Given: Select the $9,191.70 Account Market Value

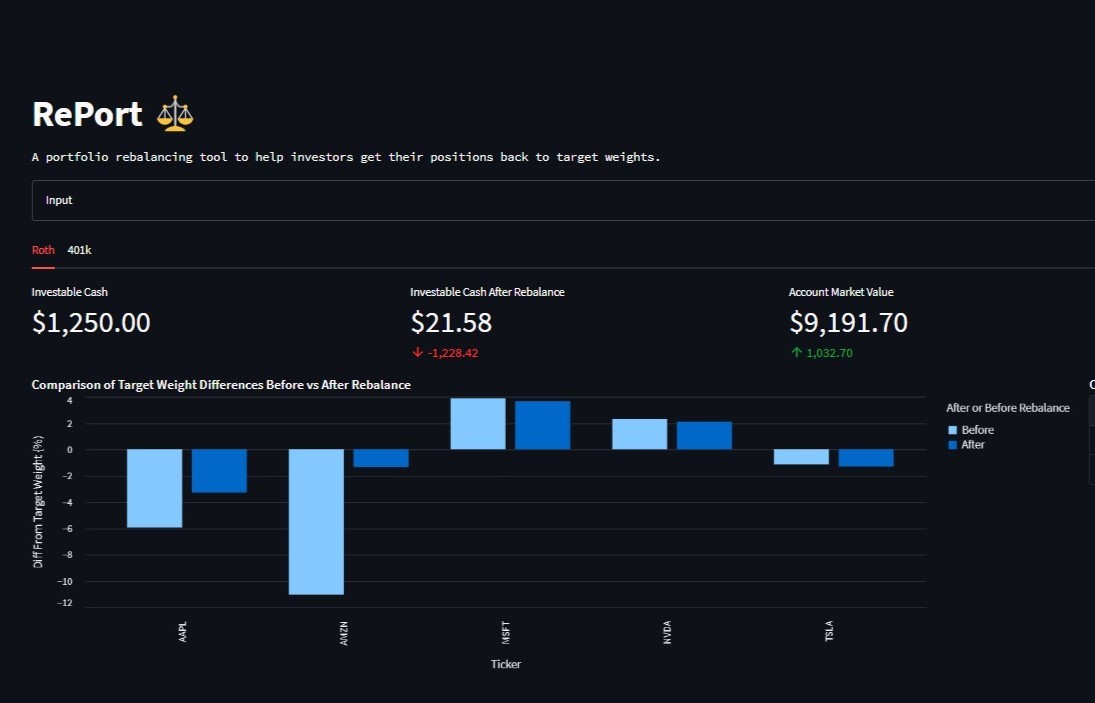Looking at the screenshot, I should [848, 323].
